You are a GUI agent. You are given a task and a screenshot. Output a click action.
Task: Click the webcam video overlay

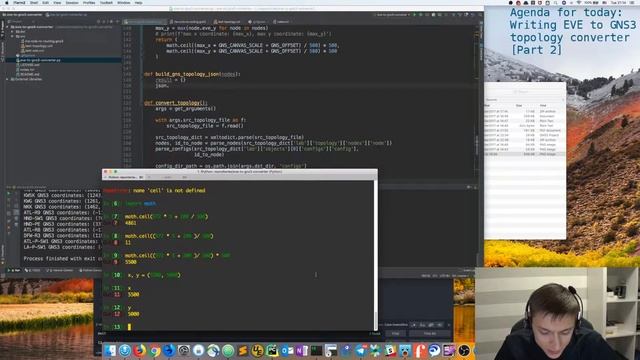[x=557, y=313]
